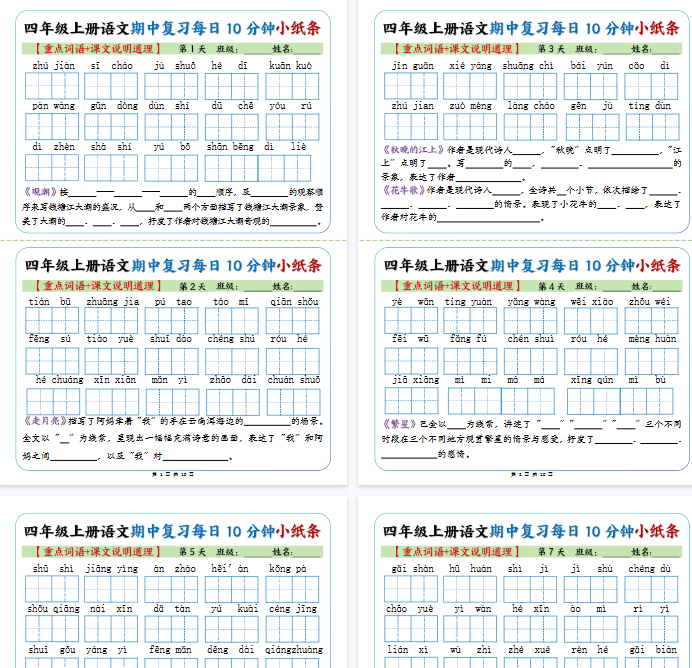Click the worksheet title on Day 7 card

[531, 531]
